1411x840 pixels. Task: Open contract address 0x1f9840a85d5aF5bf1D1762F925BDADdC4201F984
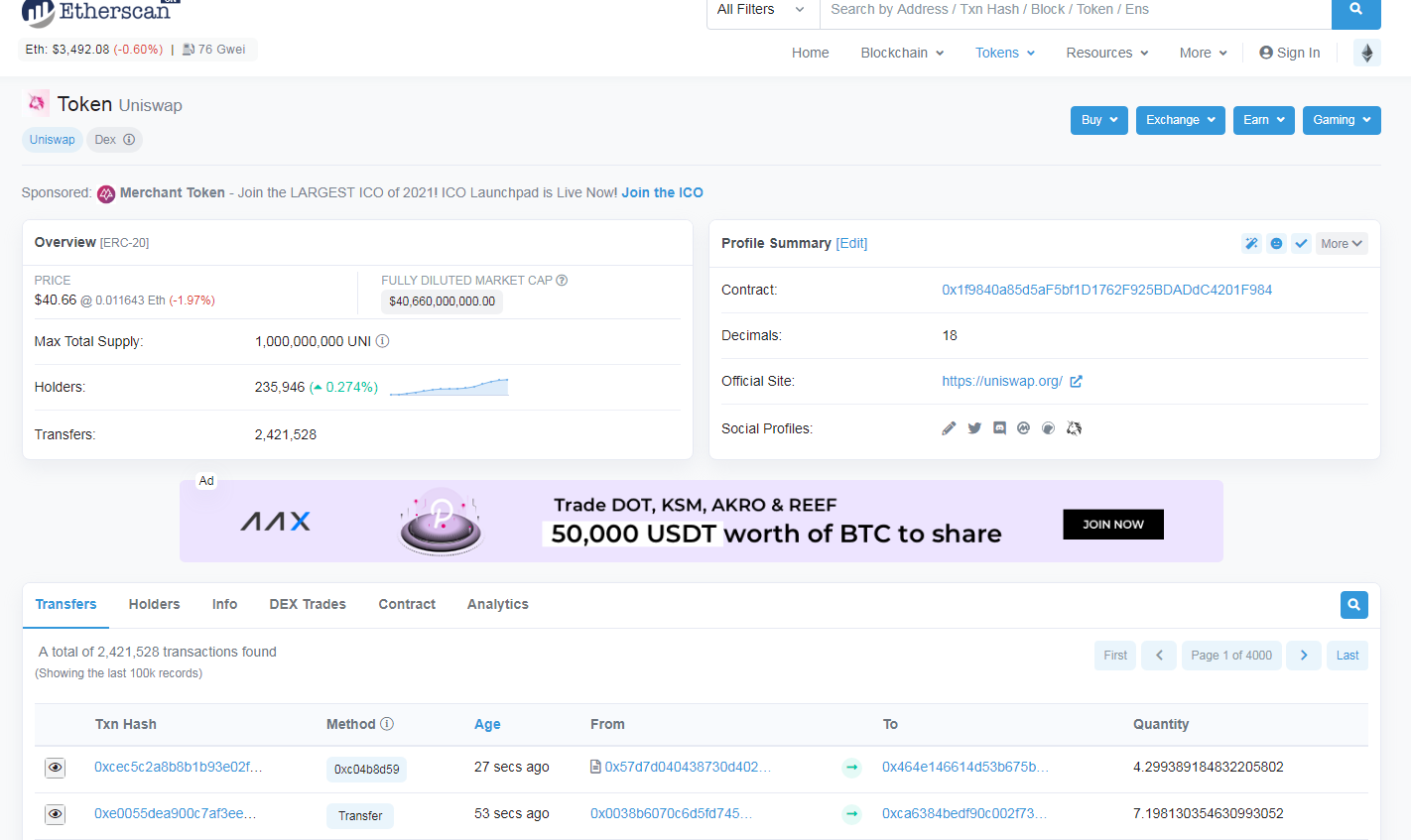point(1106,290)
